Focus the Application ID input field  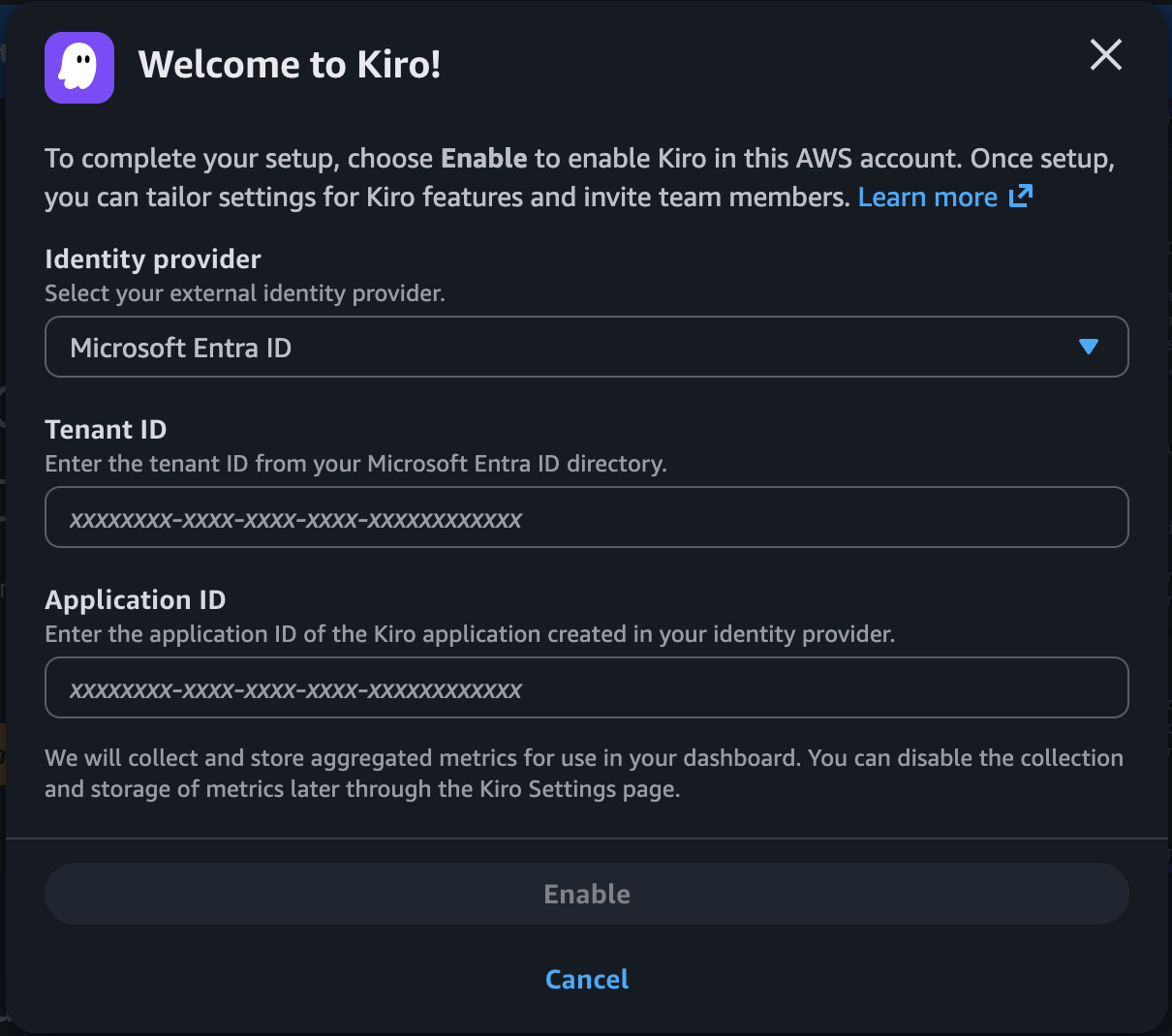[x=586, y=687]
